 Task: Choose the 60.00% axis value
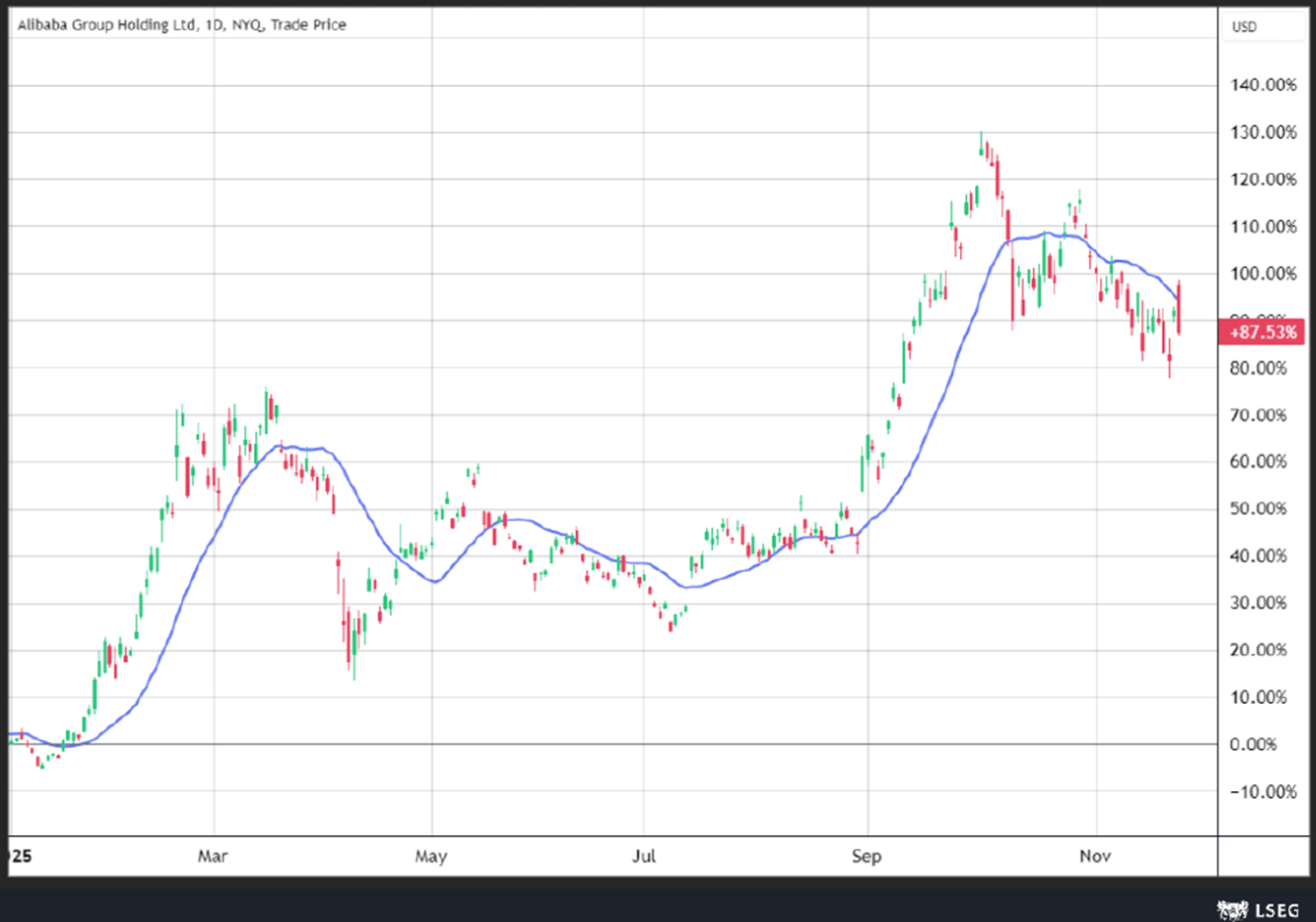tap(1259, 461)
